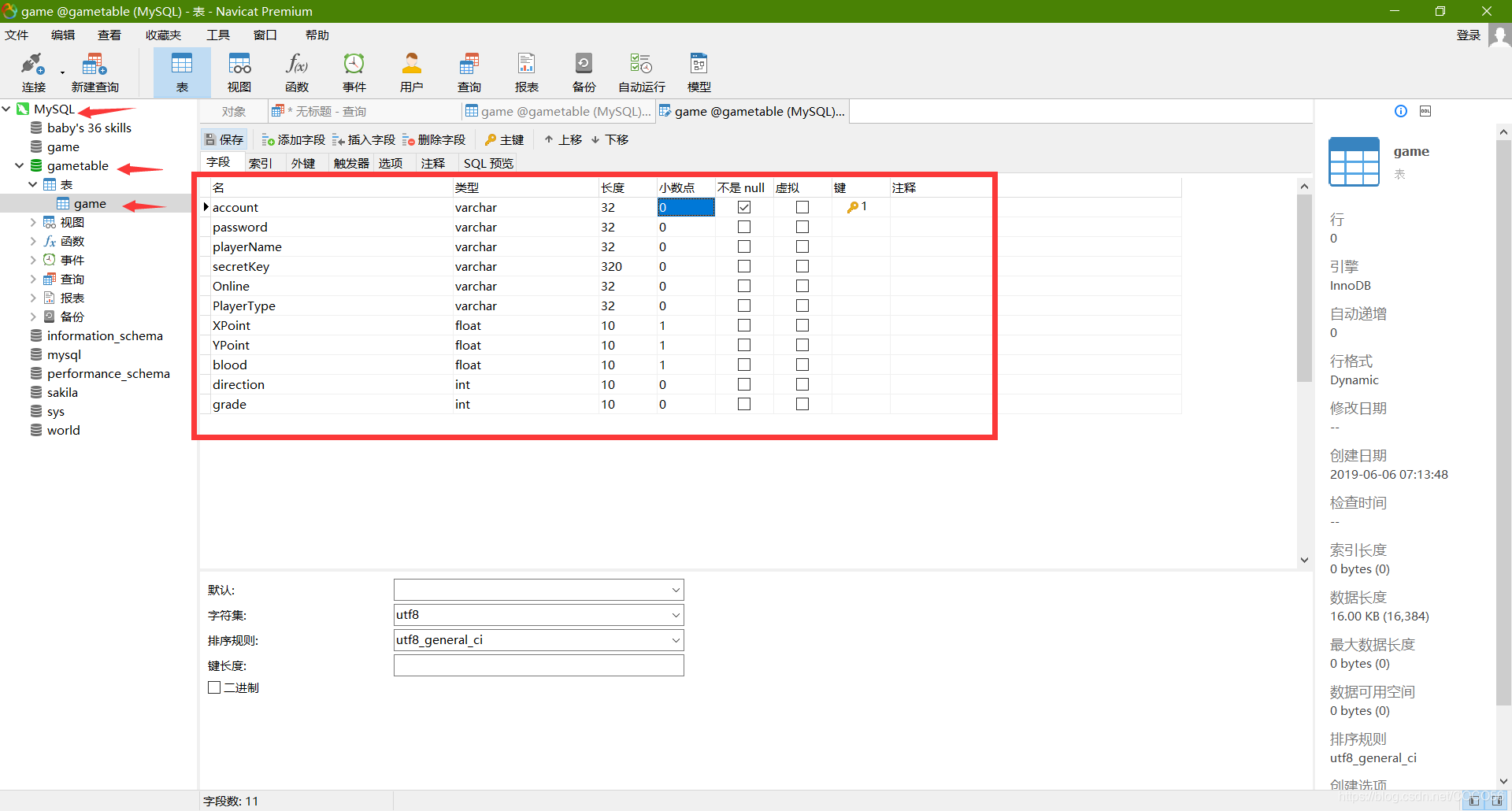Switch to the 索引 indexes tab

click(261, 163)
